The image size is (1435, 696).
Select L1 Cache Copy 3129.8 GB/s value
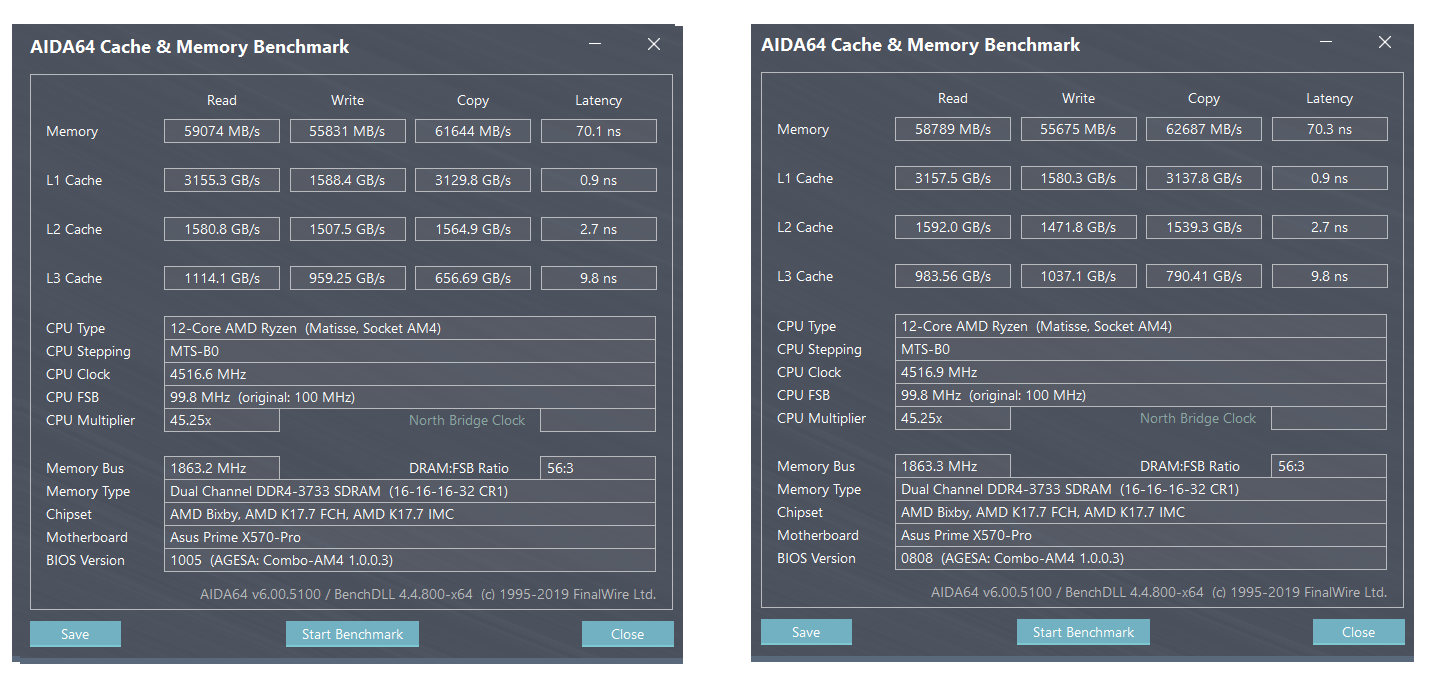click(x=473, y=180)
